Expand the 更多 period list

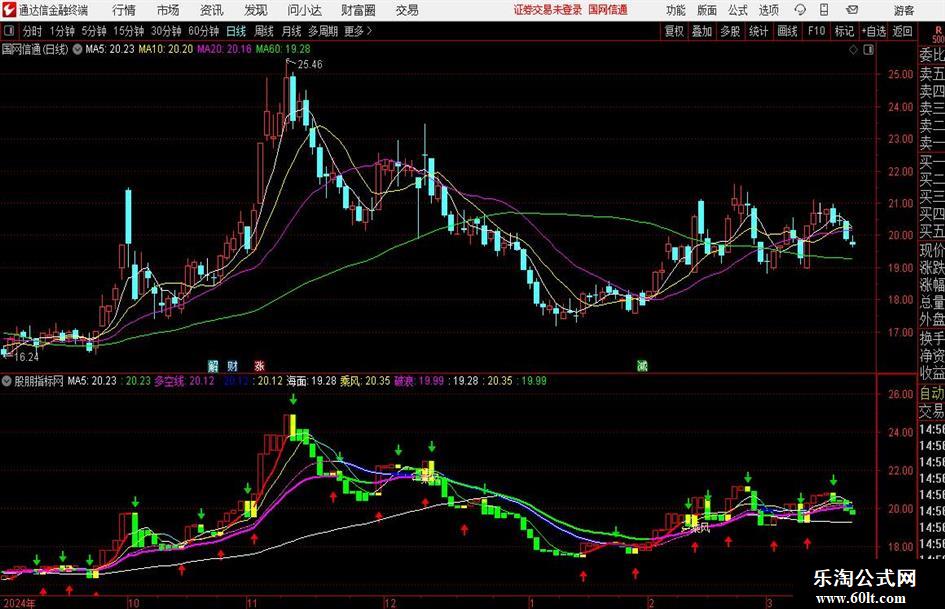point(358,31)
